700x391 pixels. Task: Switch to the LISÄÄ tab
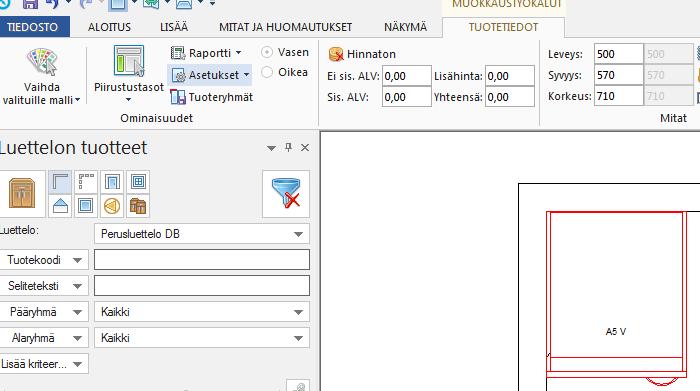[174, 27]
